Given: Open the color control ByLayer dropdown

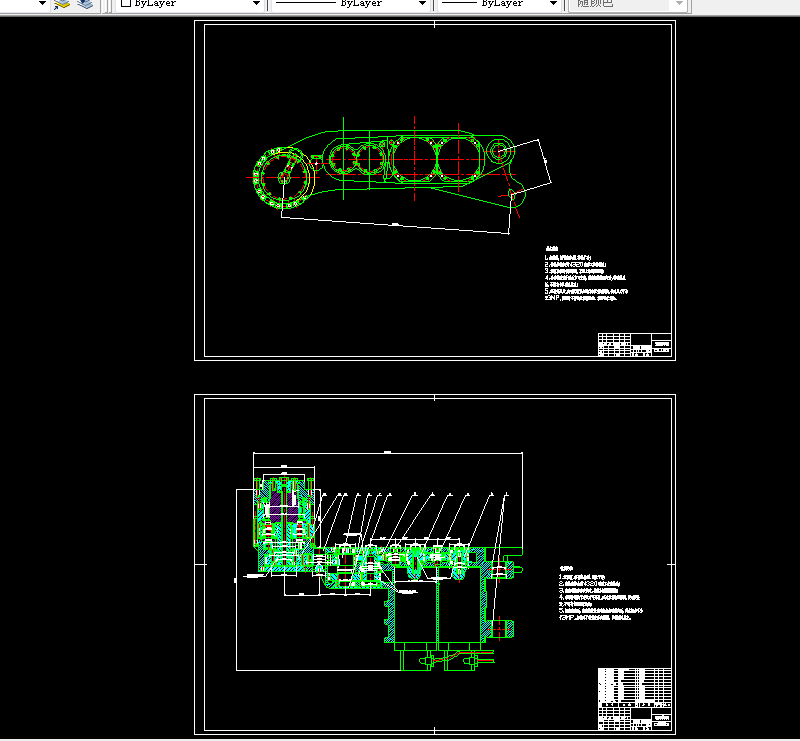Looking at the screenshot, I should point(190,4).
